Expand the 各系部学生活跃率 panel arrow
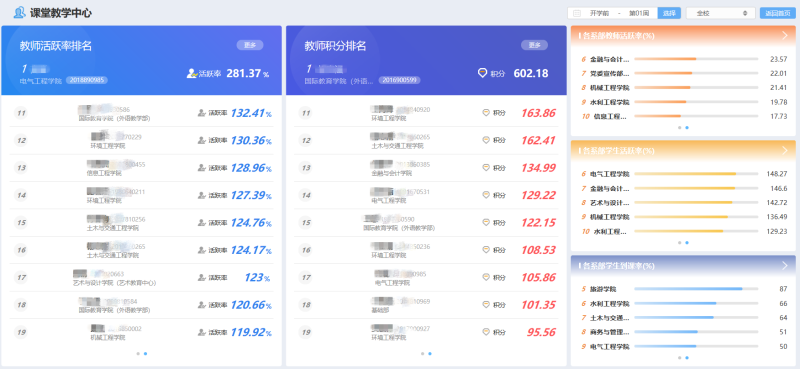 coord(785,151)
